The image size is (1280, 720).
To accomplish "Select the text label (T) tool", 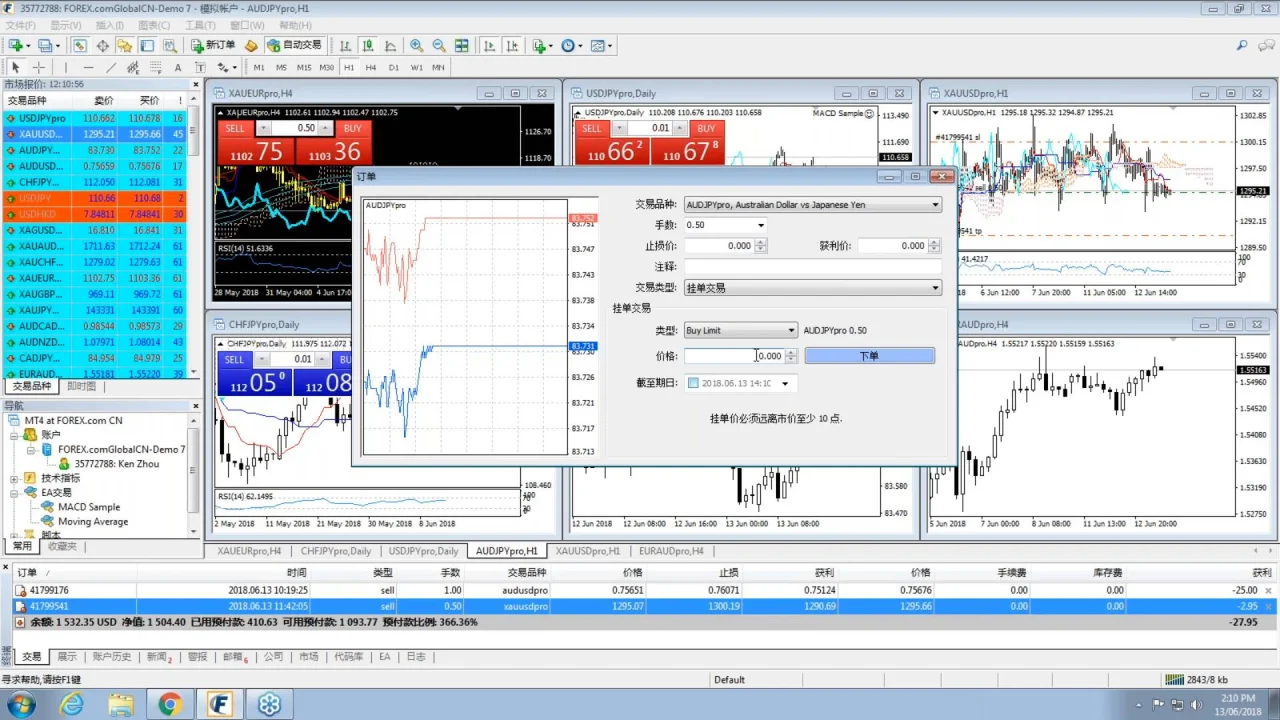I will tap(200, 67).
